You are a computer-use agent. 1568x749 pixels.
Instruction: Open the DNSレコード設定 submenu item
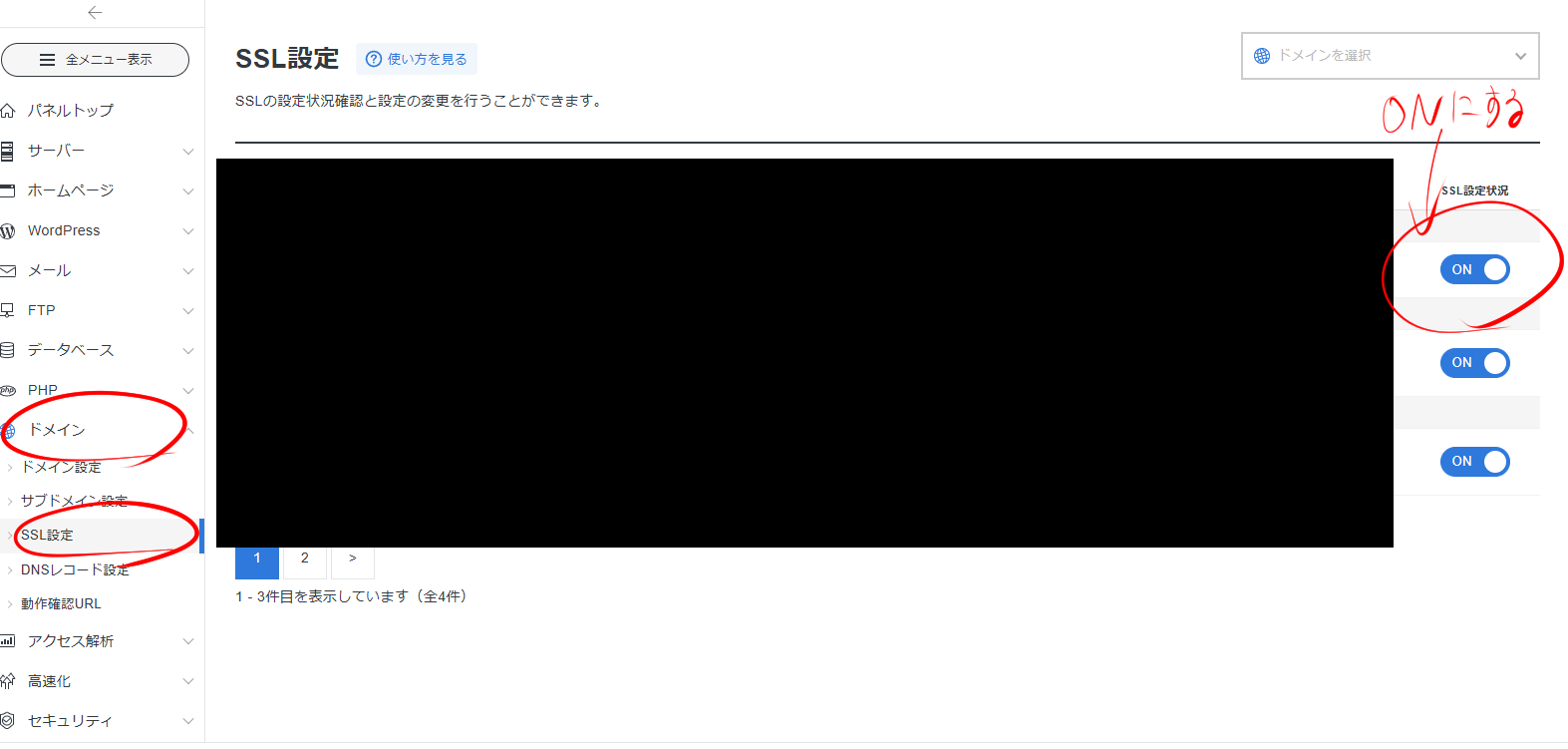(75, 569)
